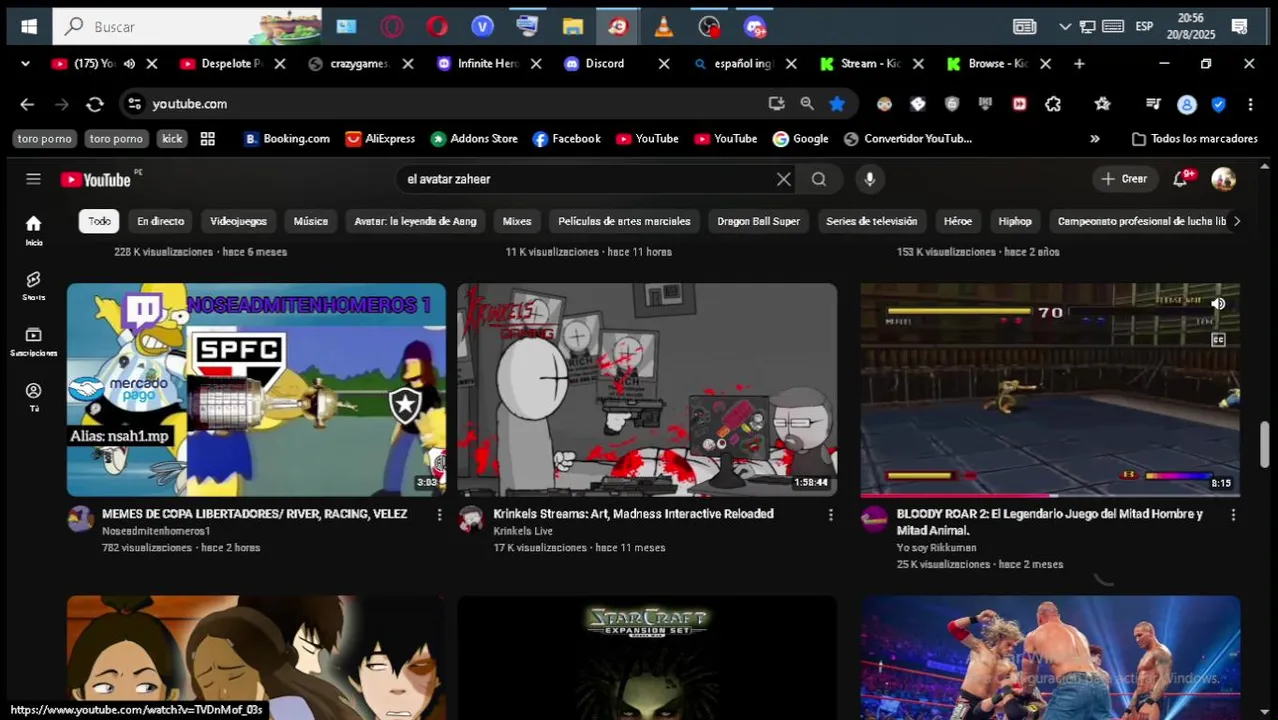Select the Mixes filter chip
The height and width of the screenshot is (720, 1278).
click(x=517, y=221)
